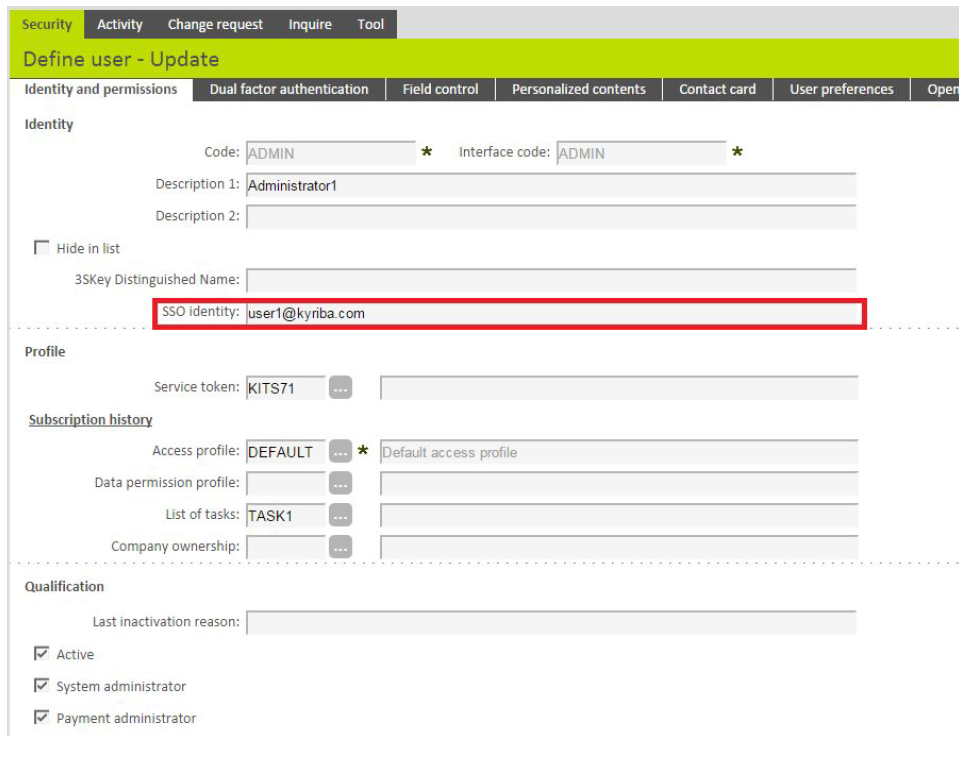Switch to Dual factor authentication tab
967x759 pixels.
click(x=289, y=89)
